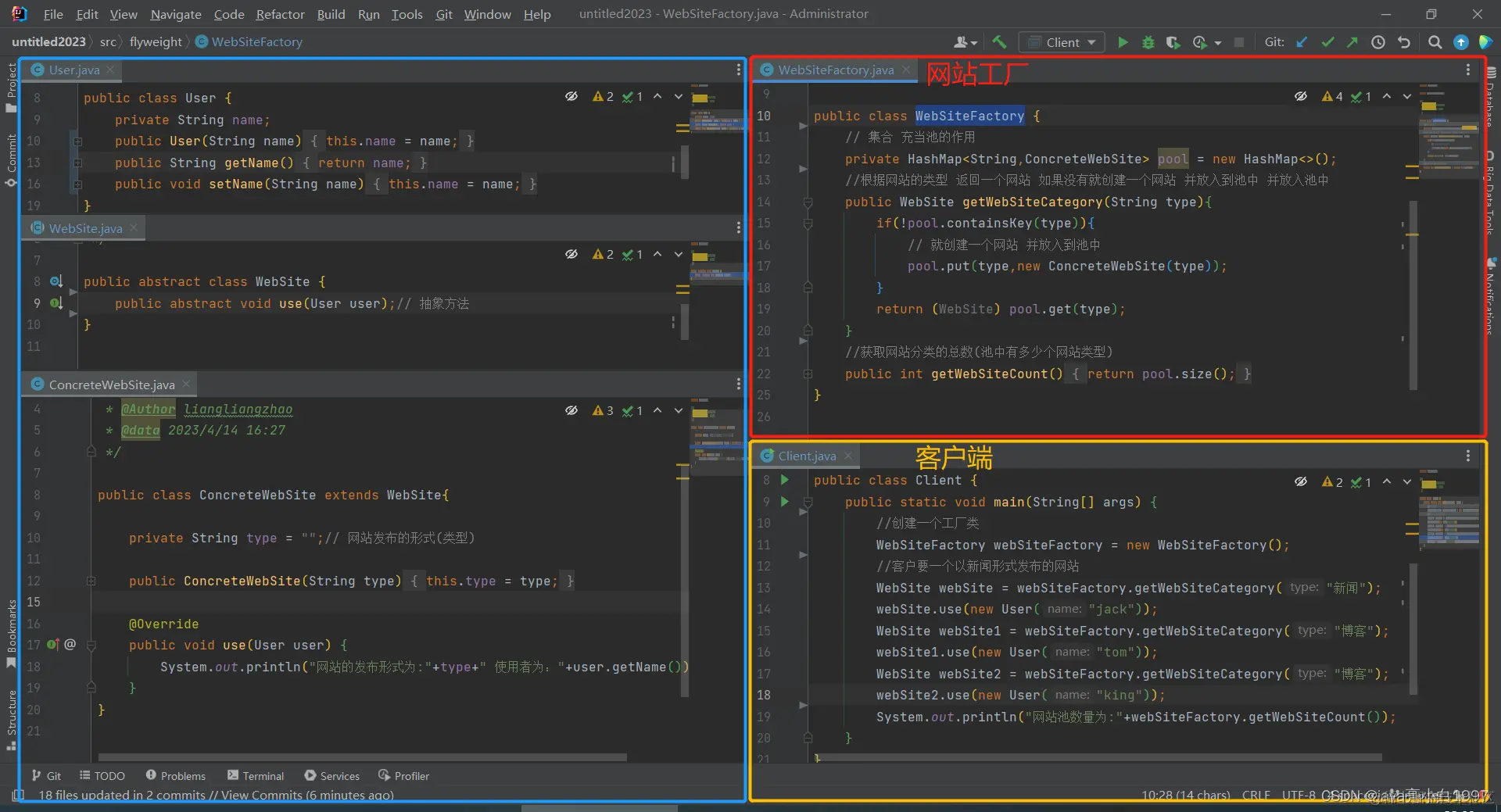Update project from Git

(x=1302, y=42)
